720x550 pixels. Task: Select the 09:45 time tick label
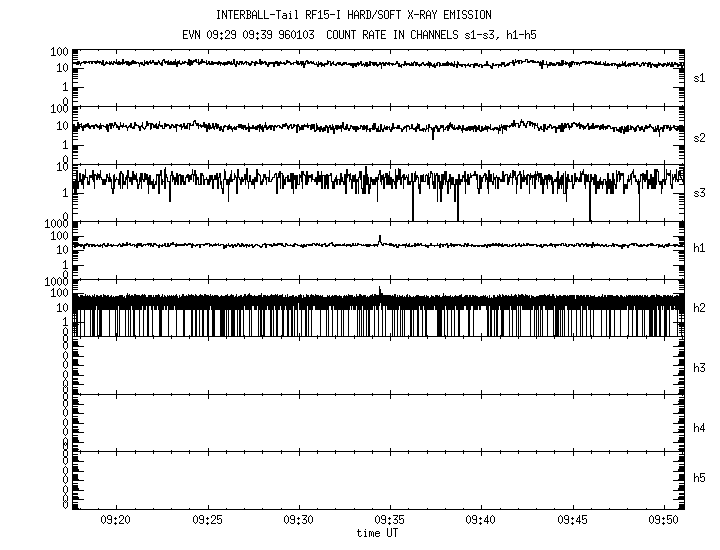tap(572, 521)
